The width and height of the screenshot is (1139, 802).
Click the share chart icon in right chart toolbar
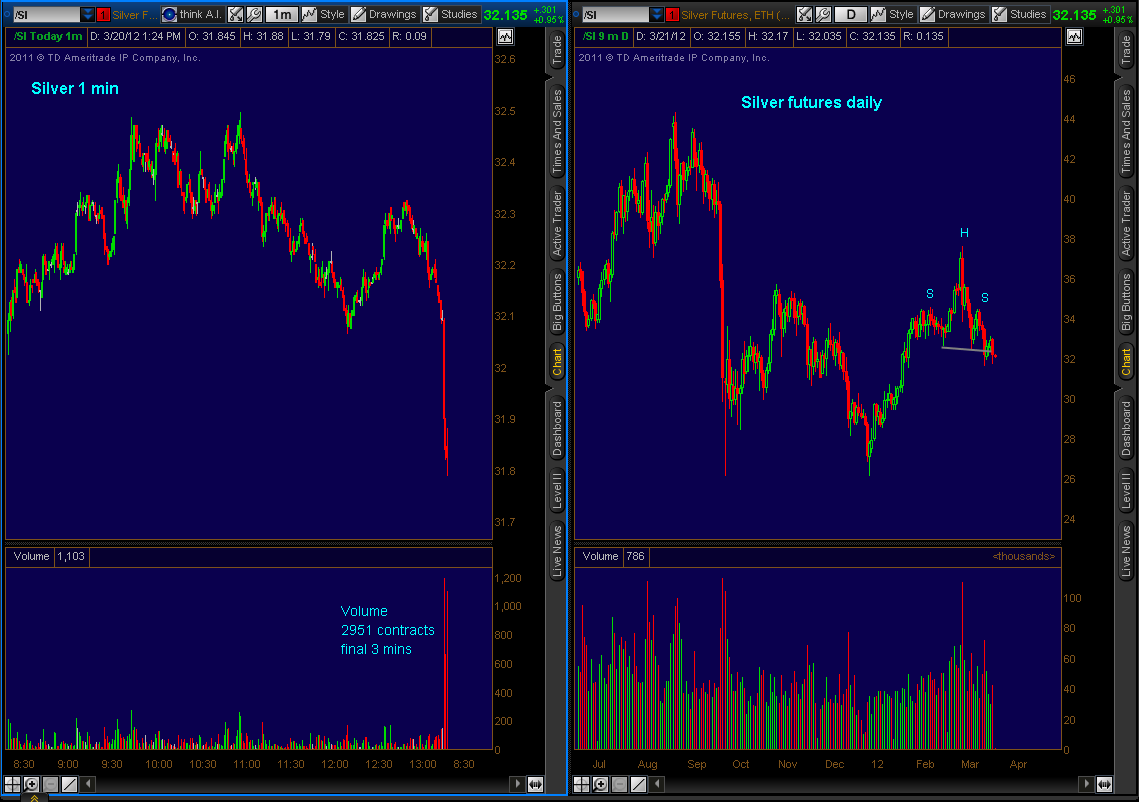[x=804, y=15]
